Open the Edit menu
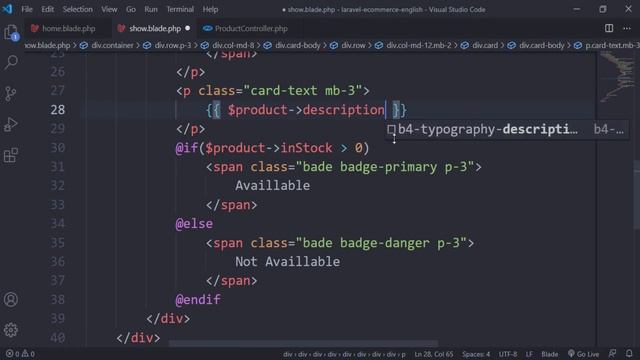640x360 pixels. click(x=47, y=9)
